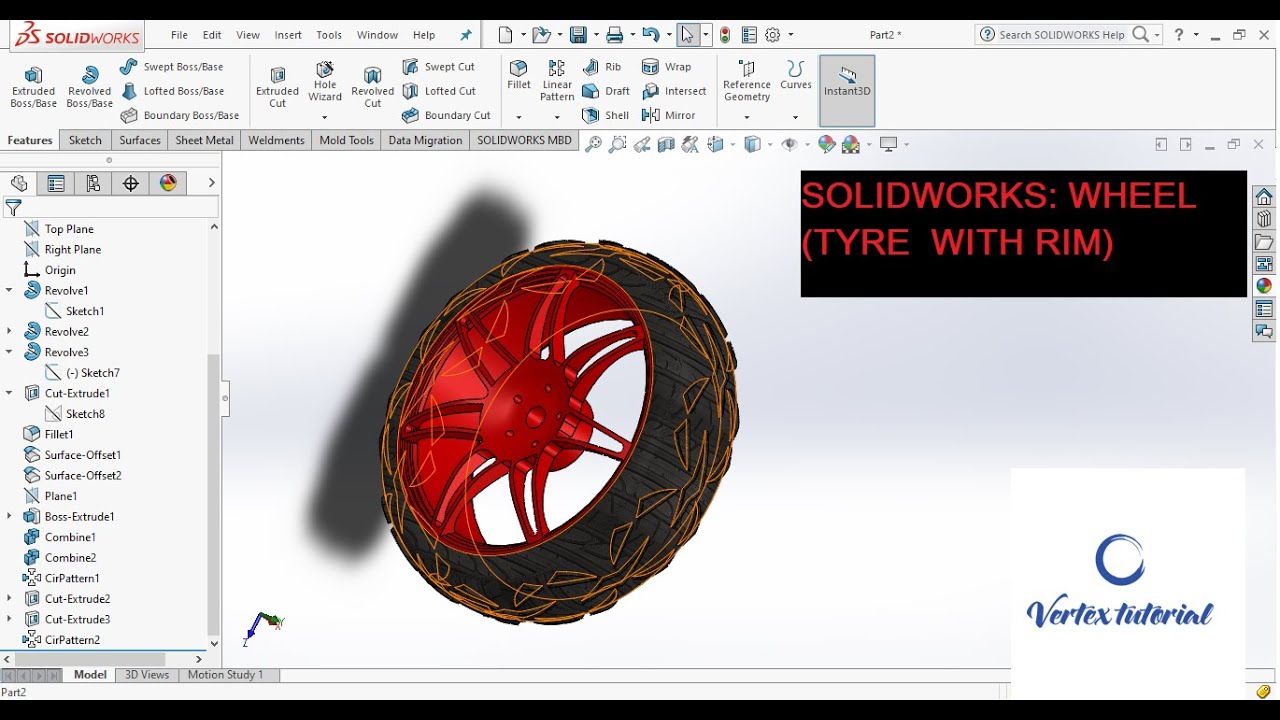Open Fillet dropdown arrow

tap(519, 117)
